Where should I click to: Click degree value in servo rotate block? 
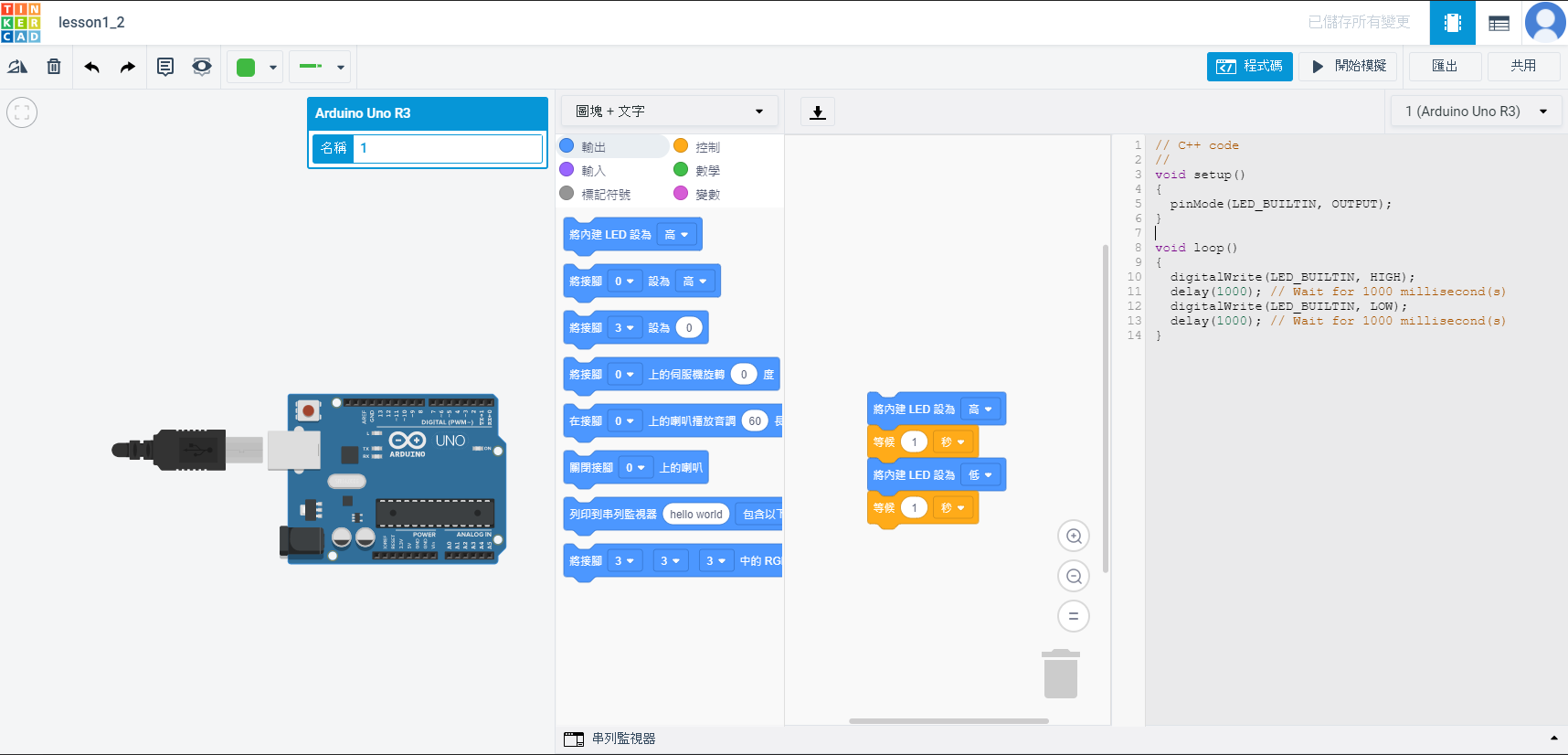(744, 375)
